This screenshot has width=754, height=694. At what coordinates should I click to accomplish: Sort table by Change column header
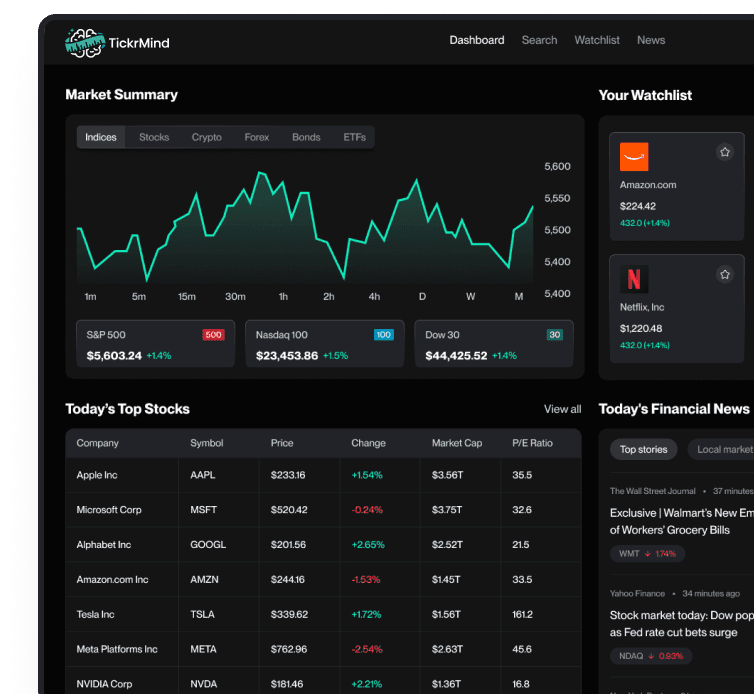pos(368,443)
